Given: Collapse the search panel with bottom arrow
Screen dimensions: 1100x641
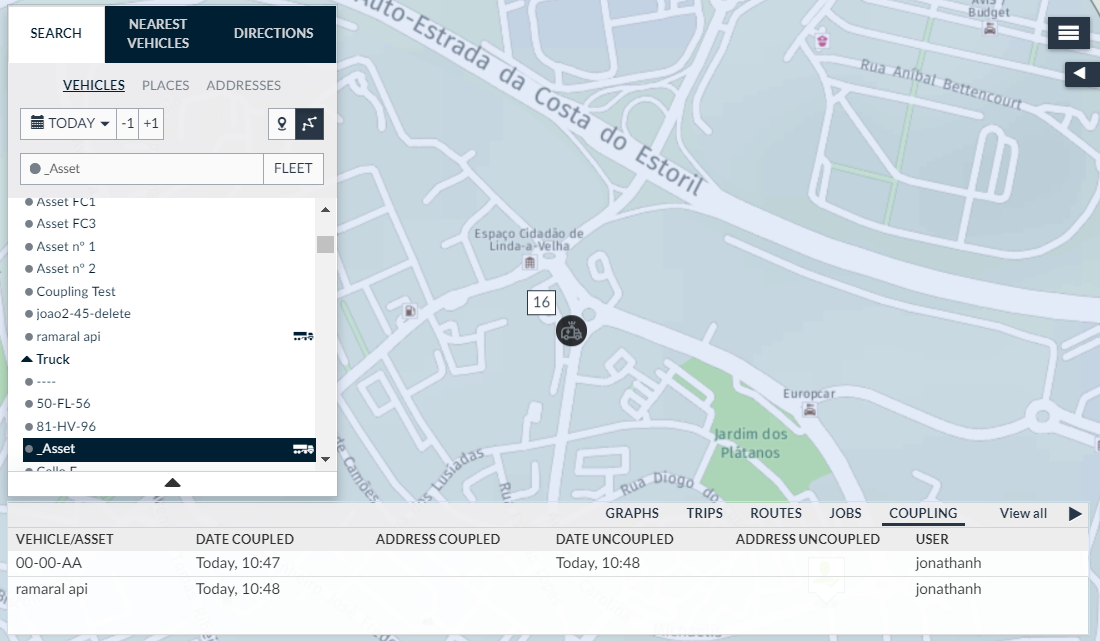Looking at the screenshot, I should tap(172, 483).
